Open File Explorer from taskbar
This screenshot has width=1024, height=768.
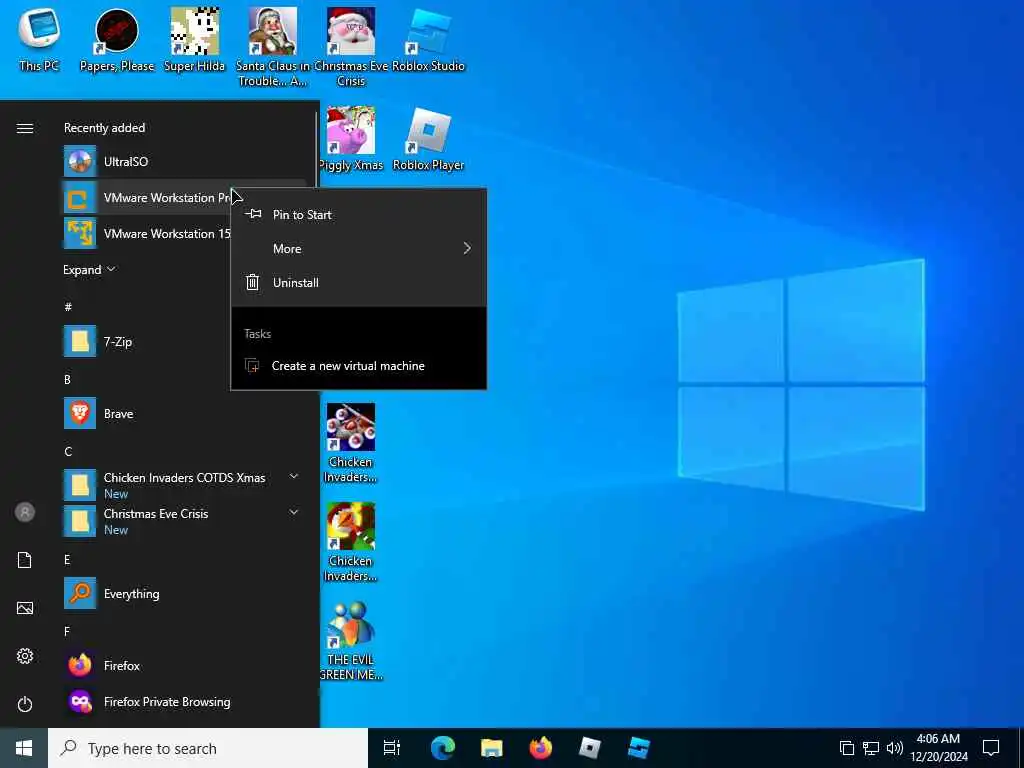click(491, 748)
